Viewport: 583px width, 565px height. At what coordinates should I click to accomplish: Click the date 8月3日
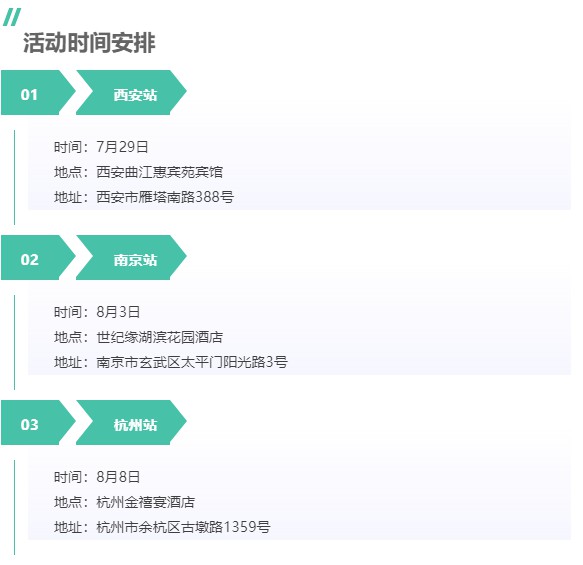(118, 312)
